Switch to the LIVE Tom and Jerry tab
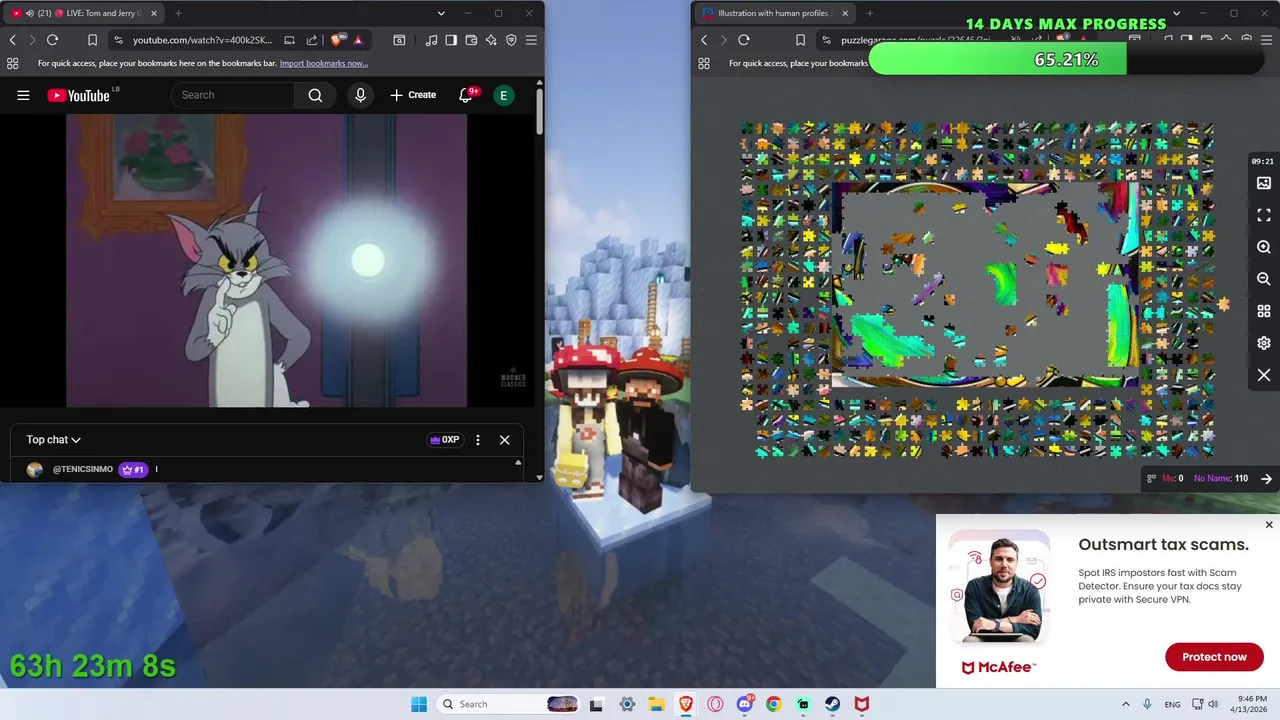 click(x=85, y=13)
